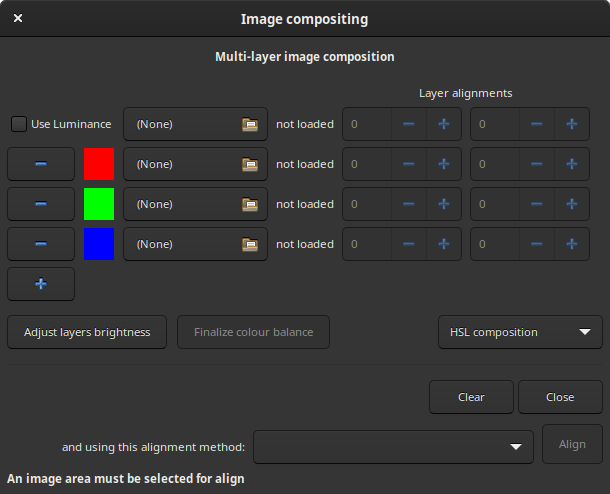Viewport: 610px width, 494px height.
Task: Increase luminance layer first alignment value
Action: pos(444,124)
